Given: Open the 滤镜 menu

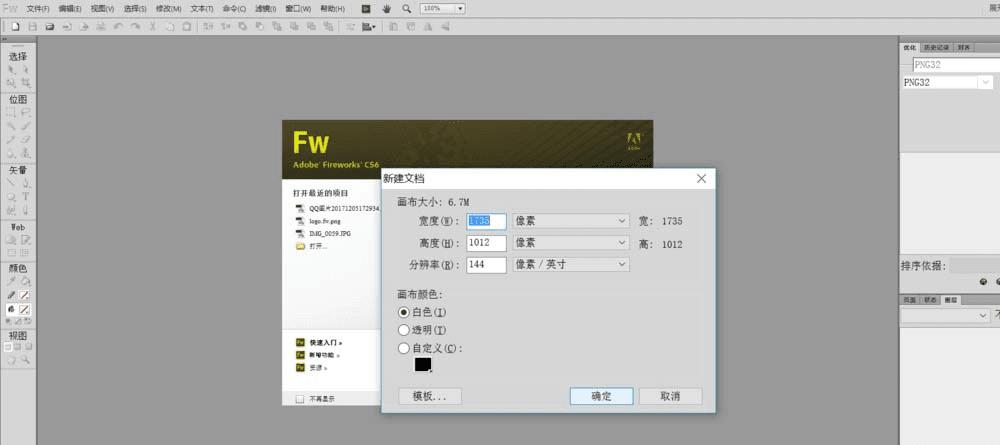Looking at the screenshot, I should 265,9.
